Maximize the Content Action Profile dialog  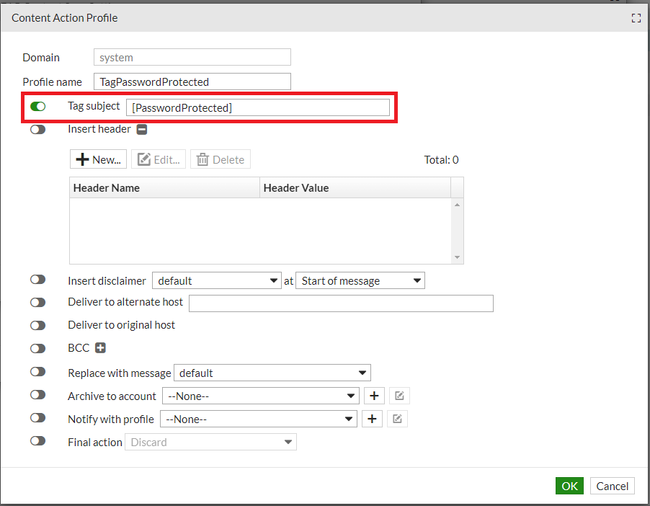[635, 18]
